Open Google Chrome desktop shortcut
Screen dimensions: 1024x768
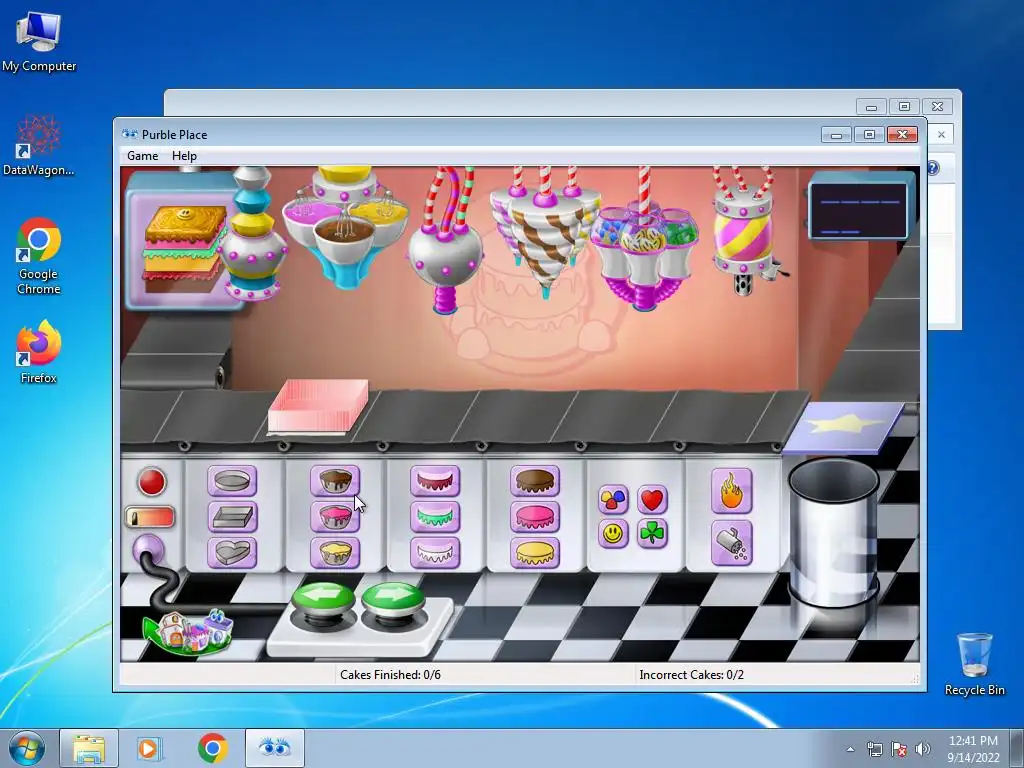point(39,256)
